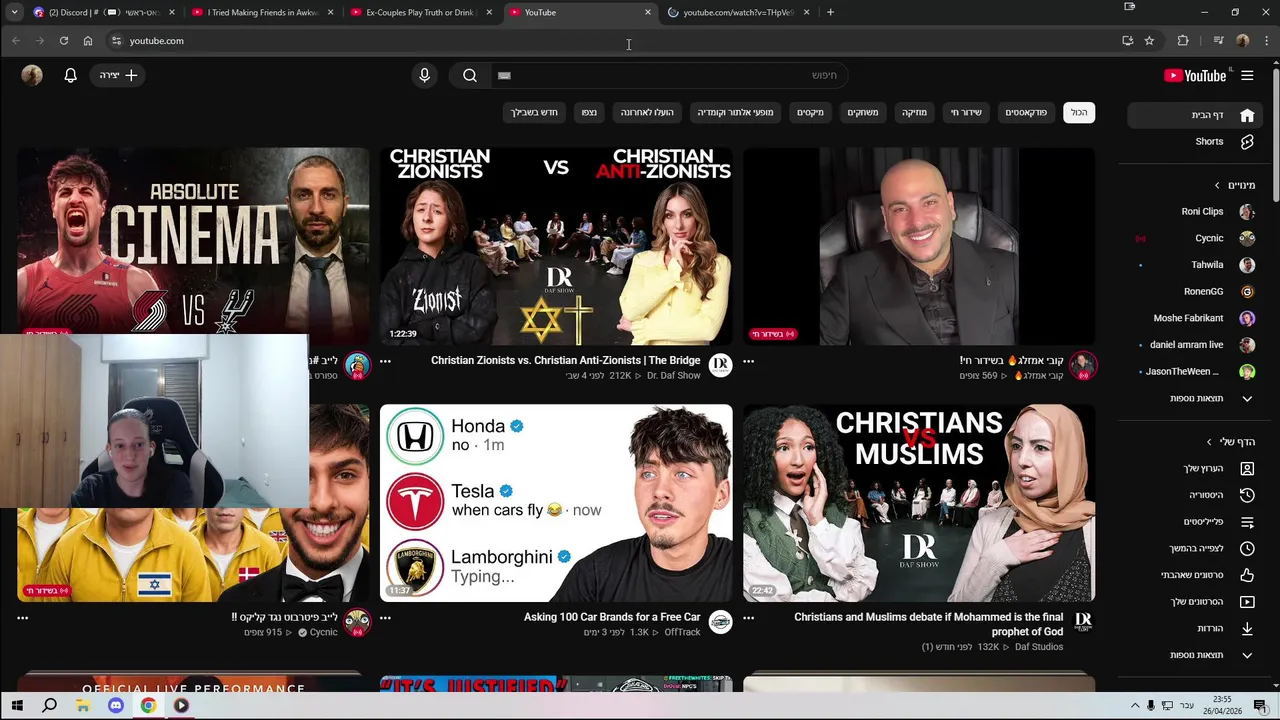Click the search magnifier button
The height and width of the screenshot is (720, 1280).
click(469, 75)
